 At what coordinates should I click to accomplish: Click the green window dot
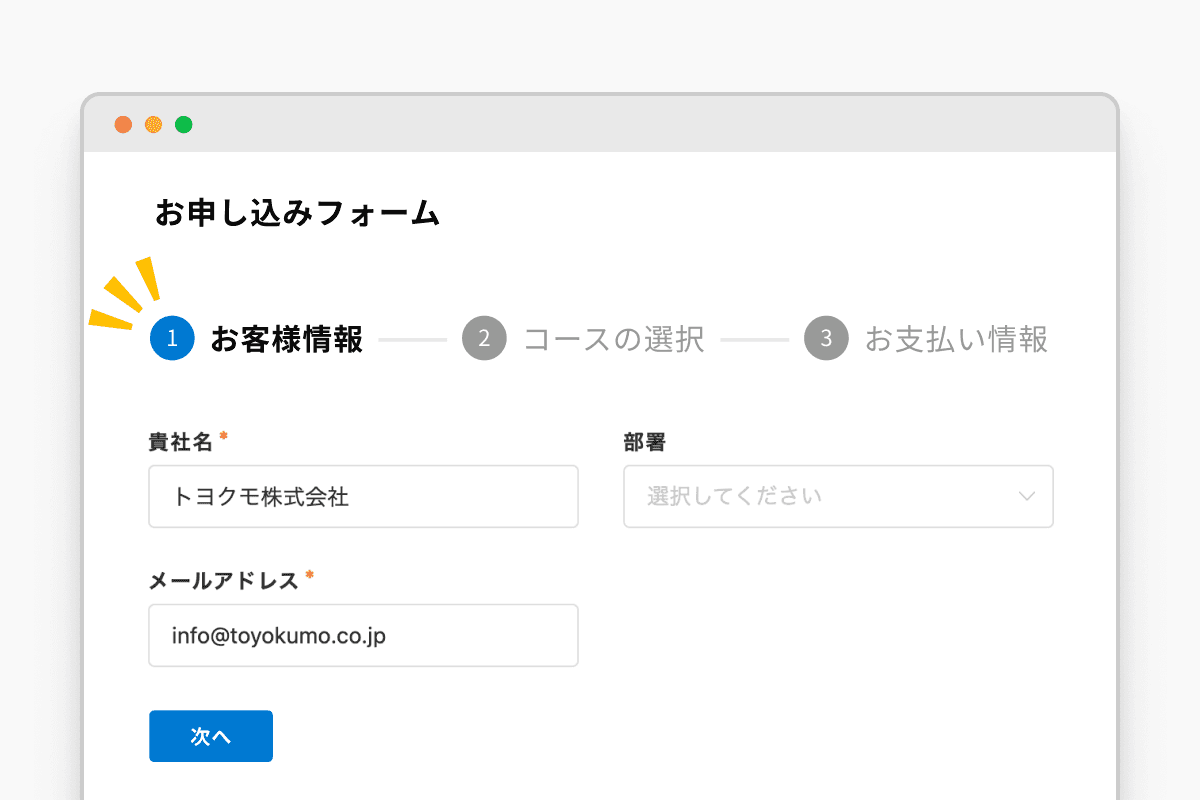pos(183,124)
